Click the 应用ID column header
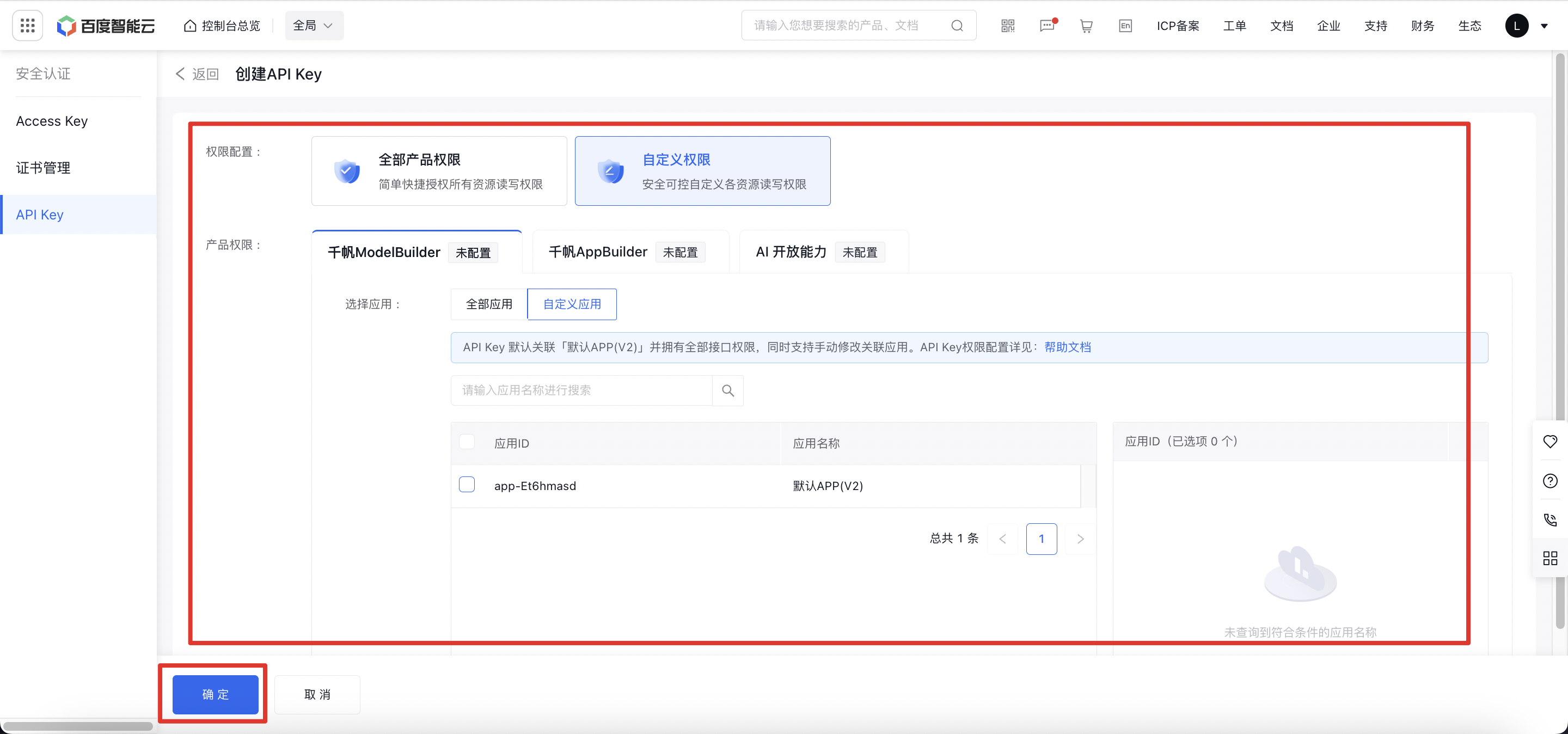This screenshot has height=734, width=1568. click(x=512, y=444)
